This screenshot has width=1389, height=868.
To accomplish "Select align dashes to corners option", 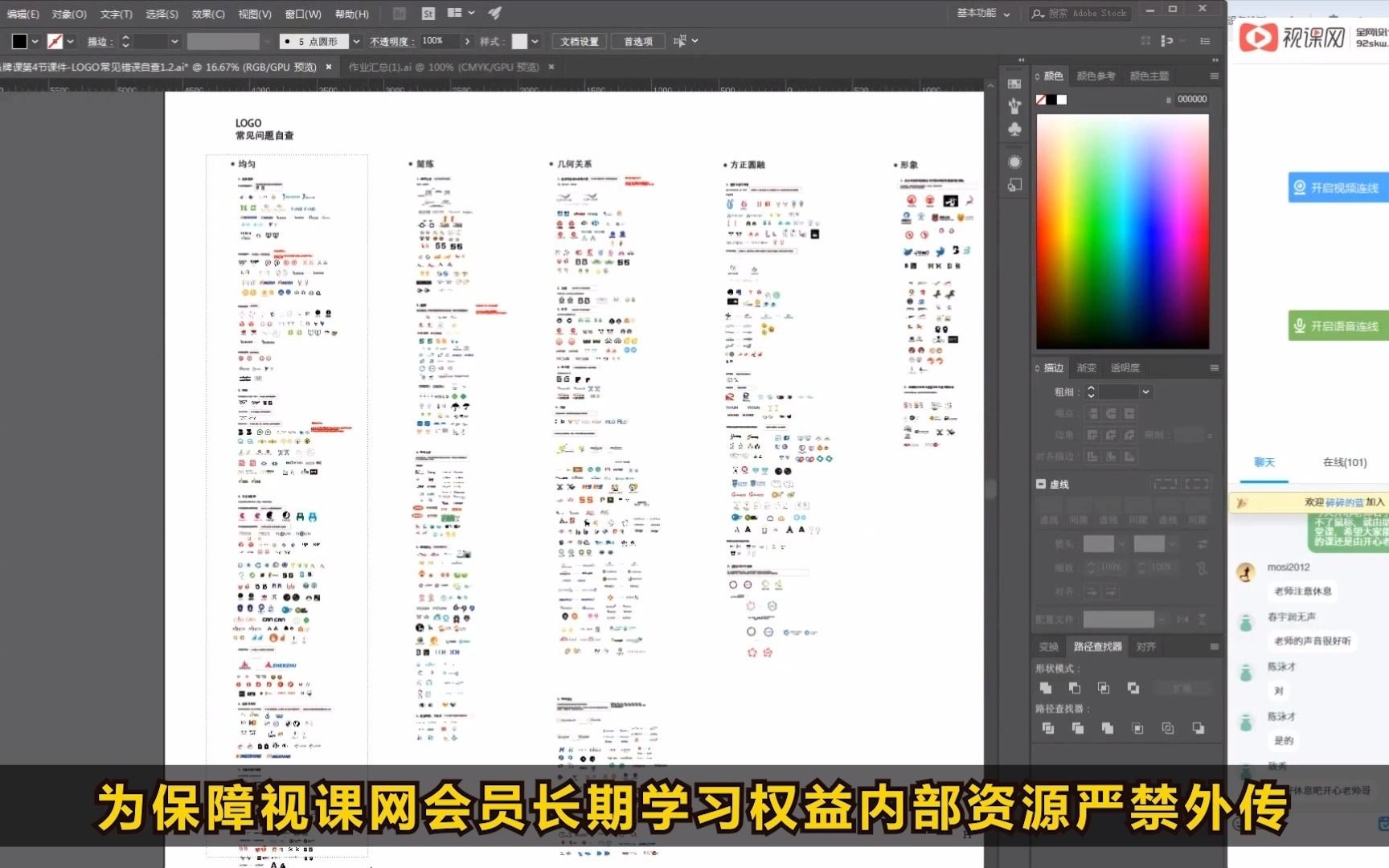I will tap(1197, 484).
